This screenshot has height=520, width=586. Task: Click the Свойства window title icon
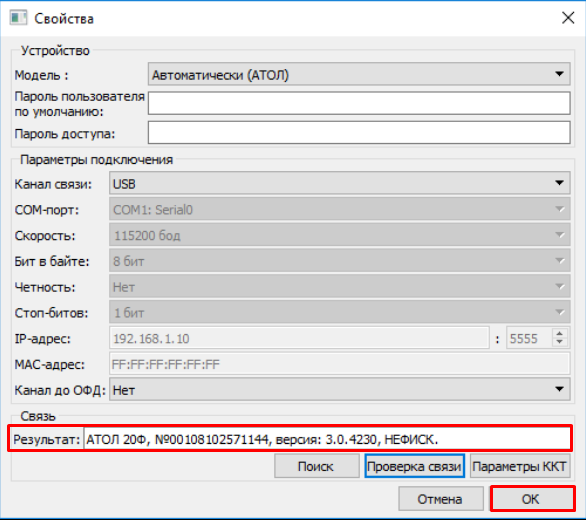click(x=18, y=18)
